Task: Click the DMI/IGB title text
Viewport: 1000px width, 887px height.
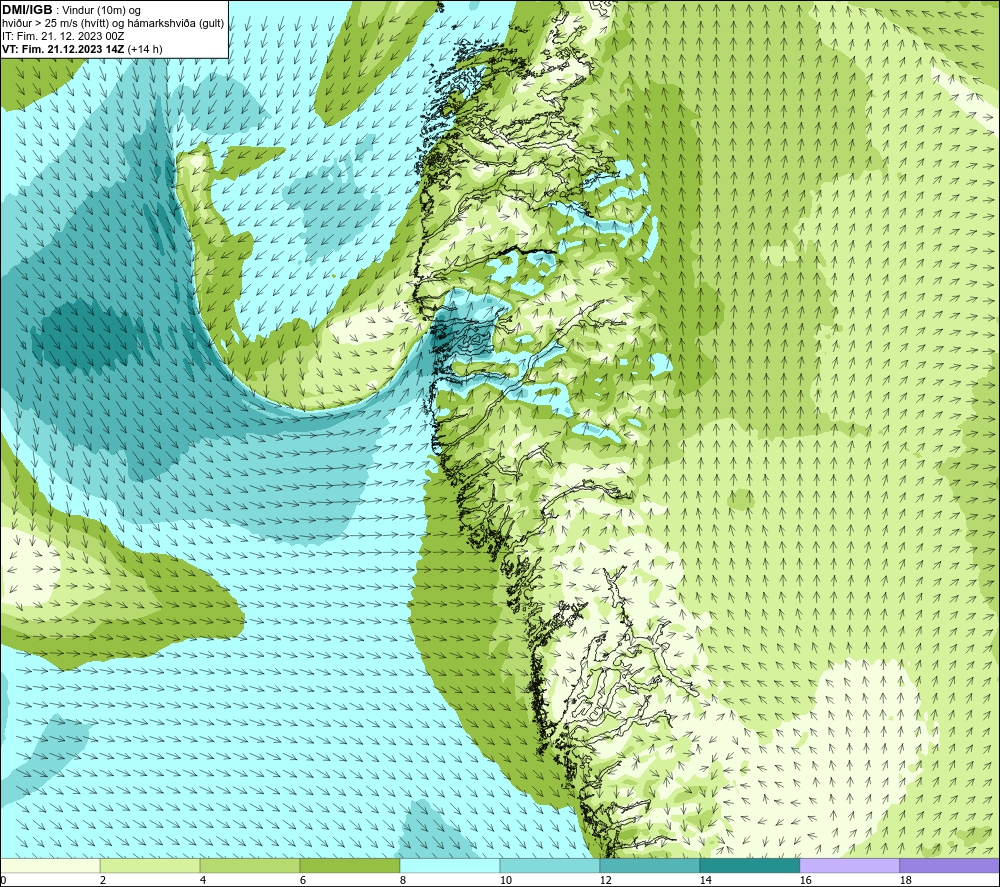Action: pos(27,10)
